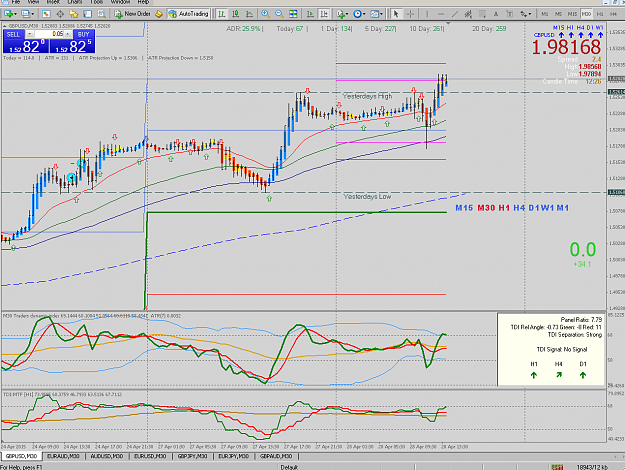The width and height of the screenshot is (625, 470).
Task: Switch to M1 timeframe
Action: tap(544, 14)
